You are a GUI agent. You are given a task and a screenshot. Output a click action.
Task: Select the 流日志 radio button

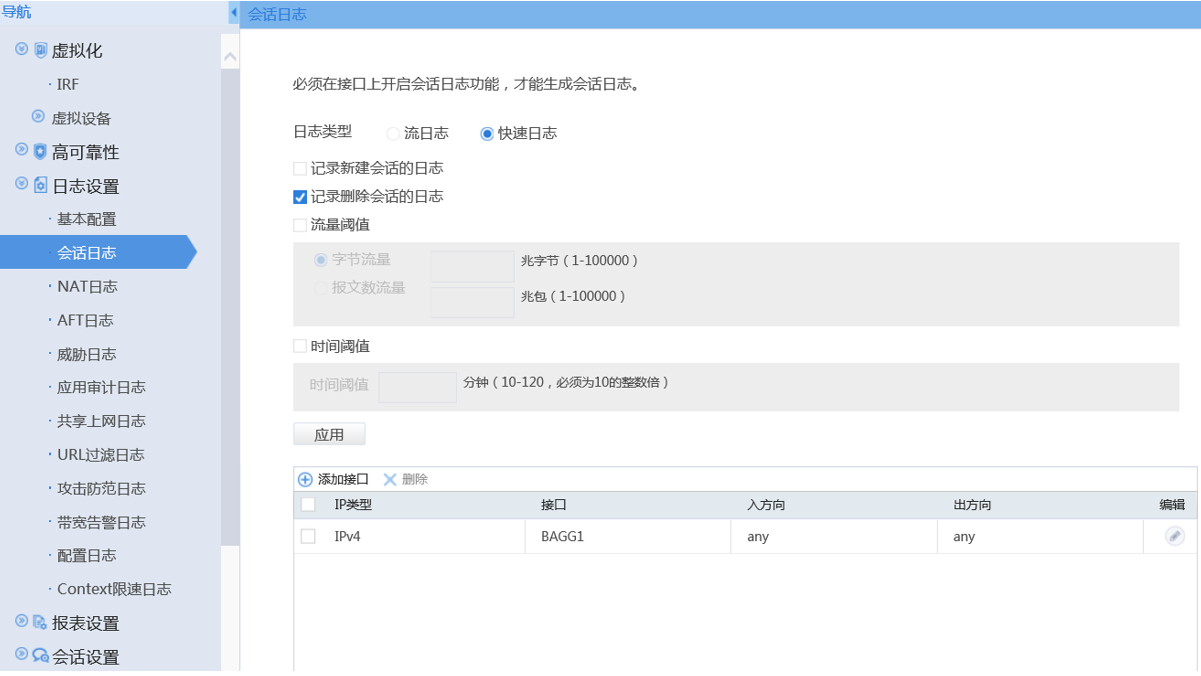(393, 134)
